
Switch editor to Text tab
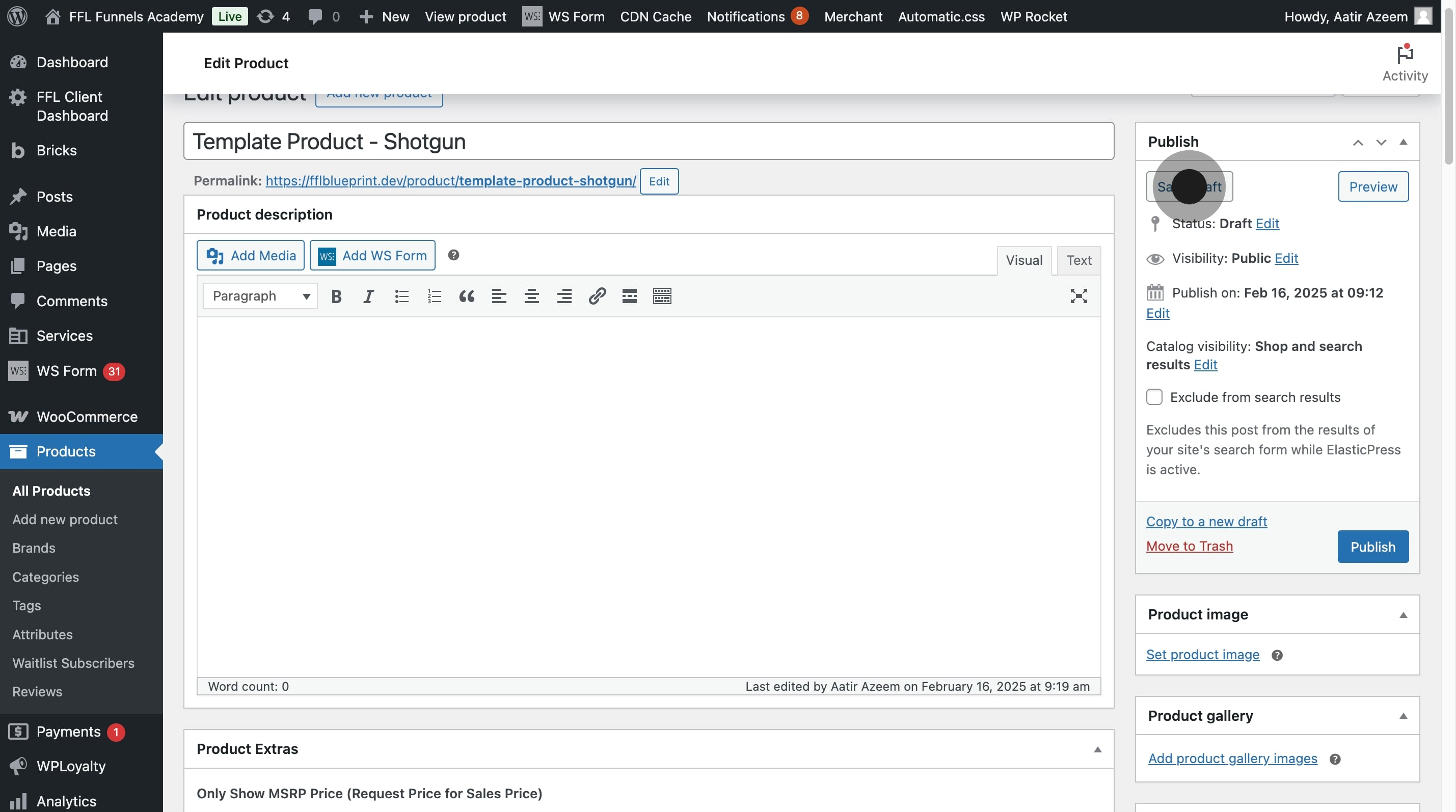click(x=1078, y=260)
